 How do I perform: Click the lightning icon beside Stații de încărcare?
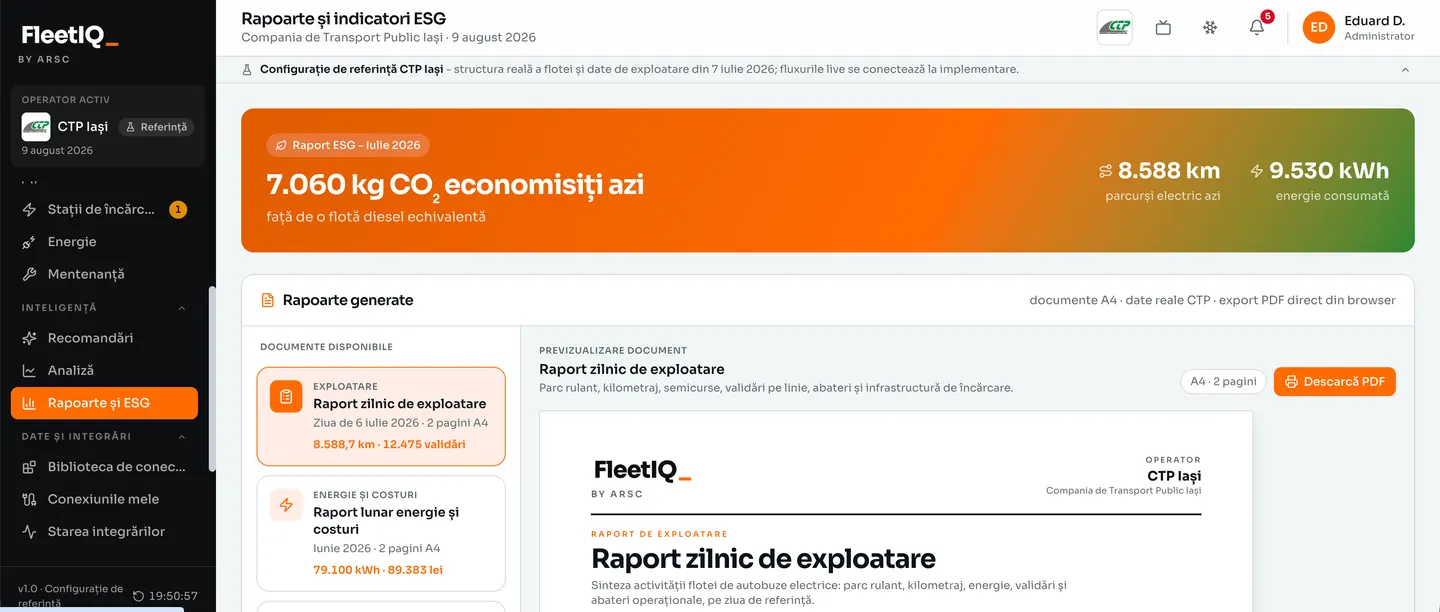[30, 210]
